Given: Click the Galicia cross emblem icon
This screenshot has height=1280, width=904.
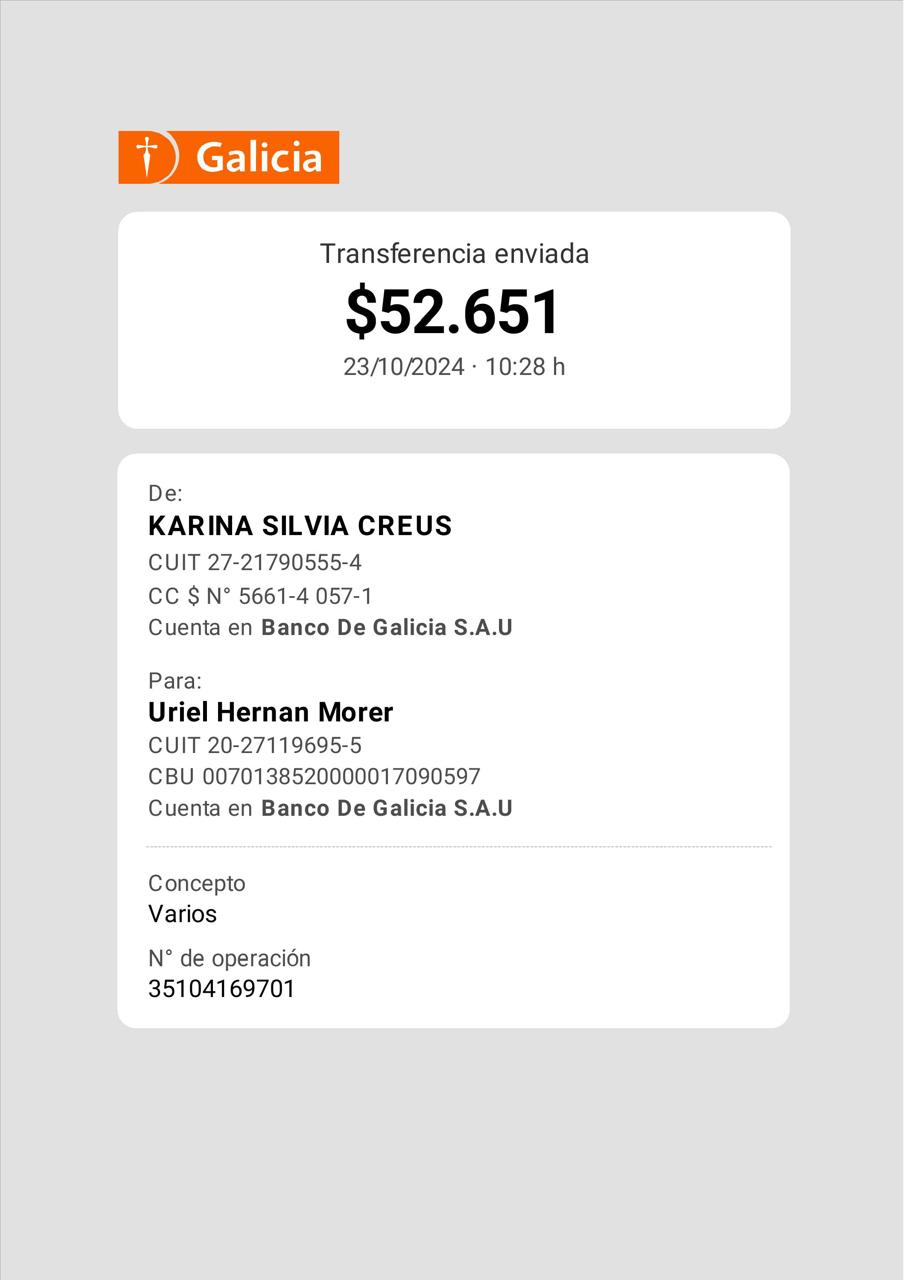Looking at the screenshot, I should (x=148, y=157).
